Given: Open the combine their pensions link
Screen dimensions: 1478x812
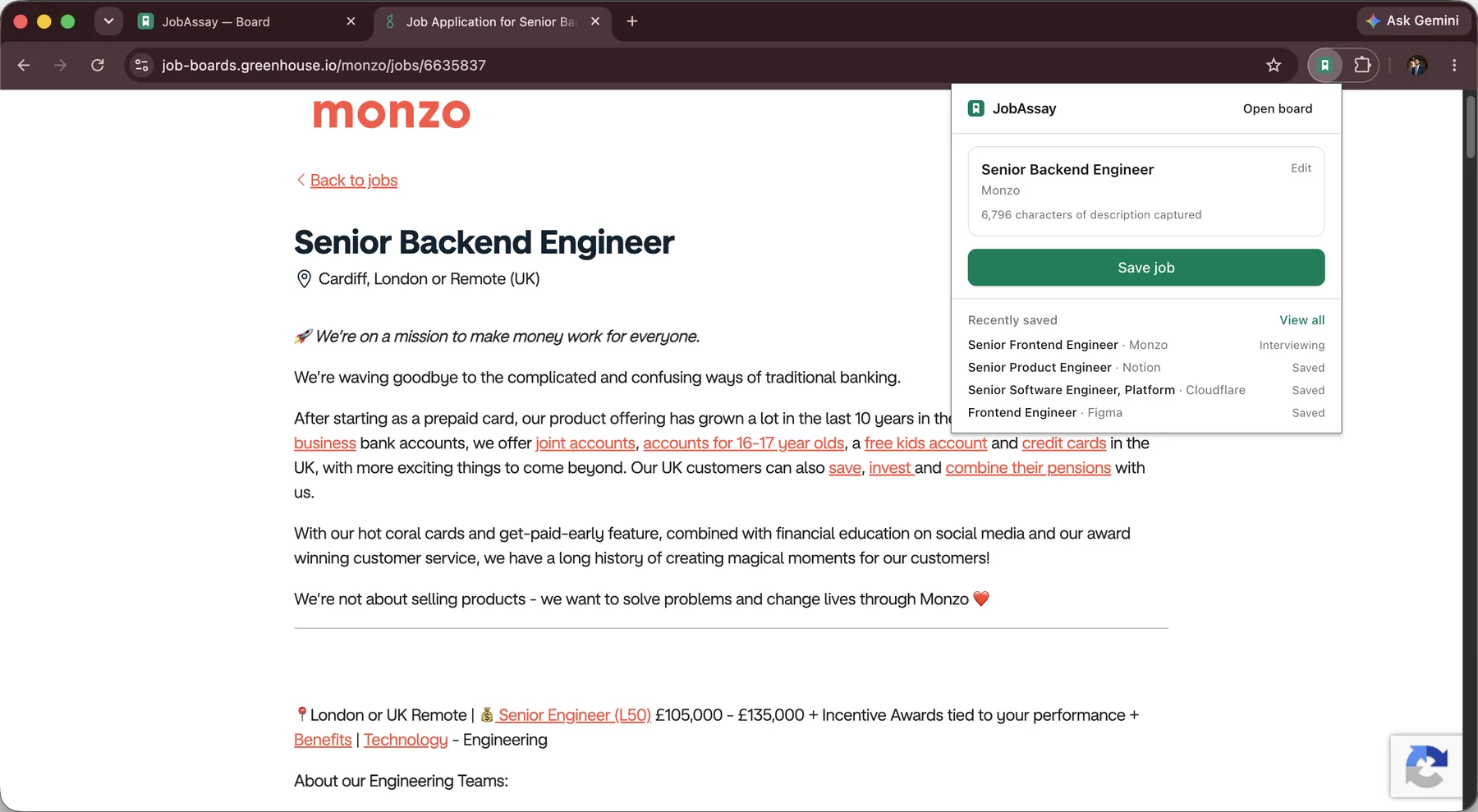Looking at the screenshot, I should [1027, 468].
